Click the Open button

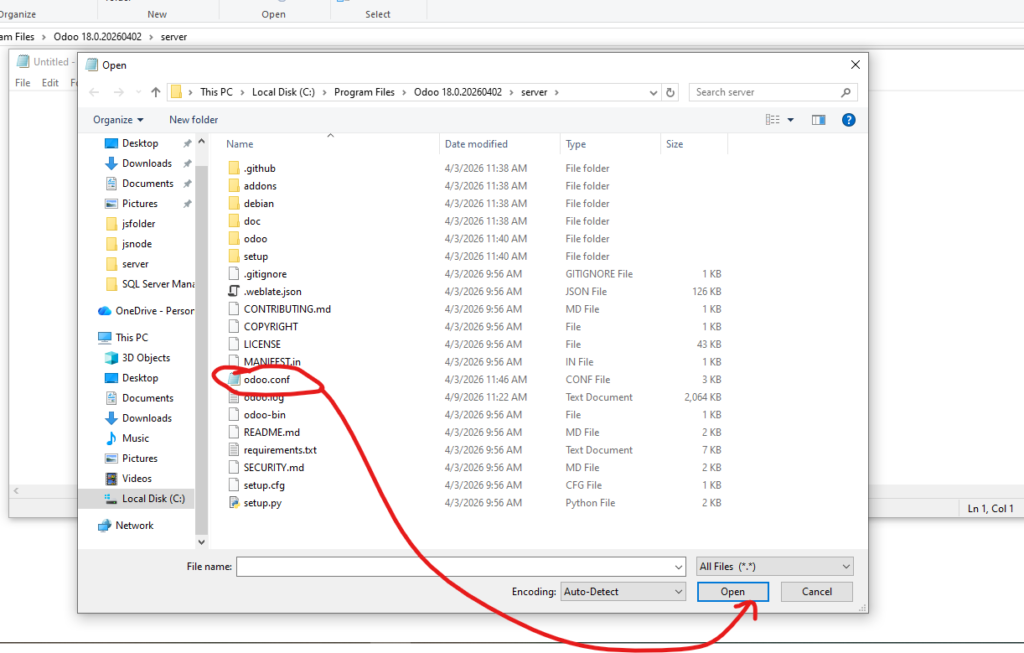[x=732, y=592]
